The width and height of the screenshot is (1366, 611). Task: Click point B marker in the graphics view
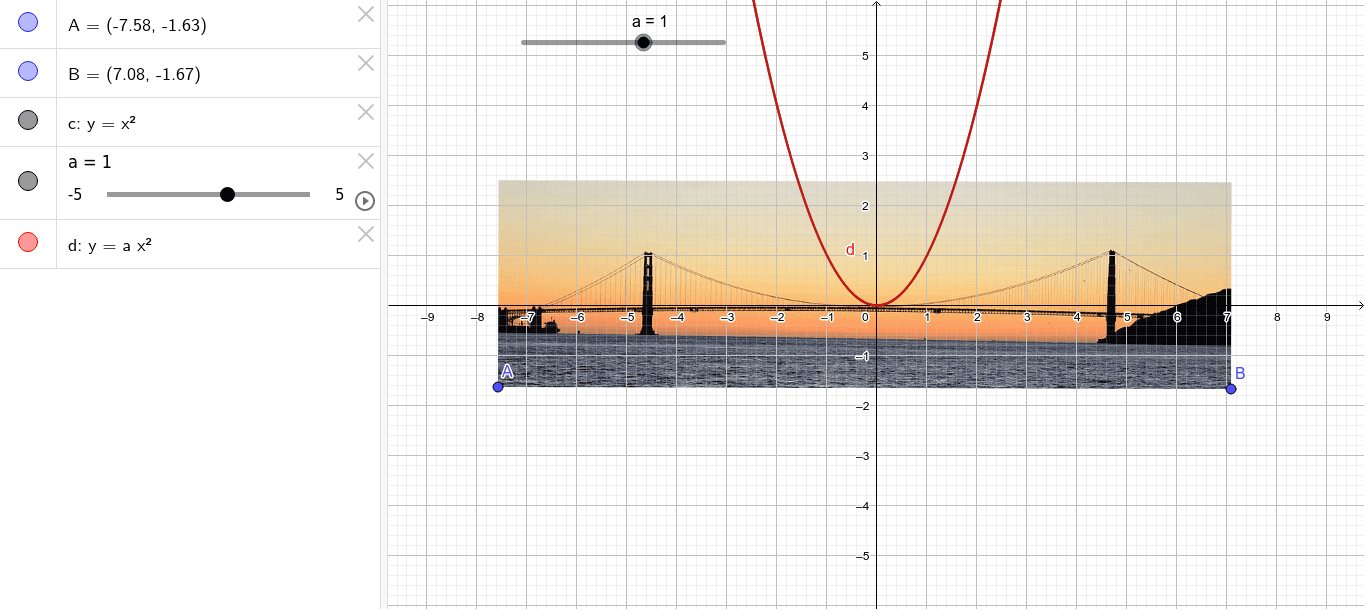tap(1231, 388)
